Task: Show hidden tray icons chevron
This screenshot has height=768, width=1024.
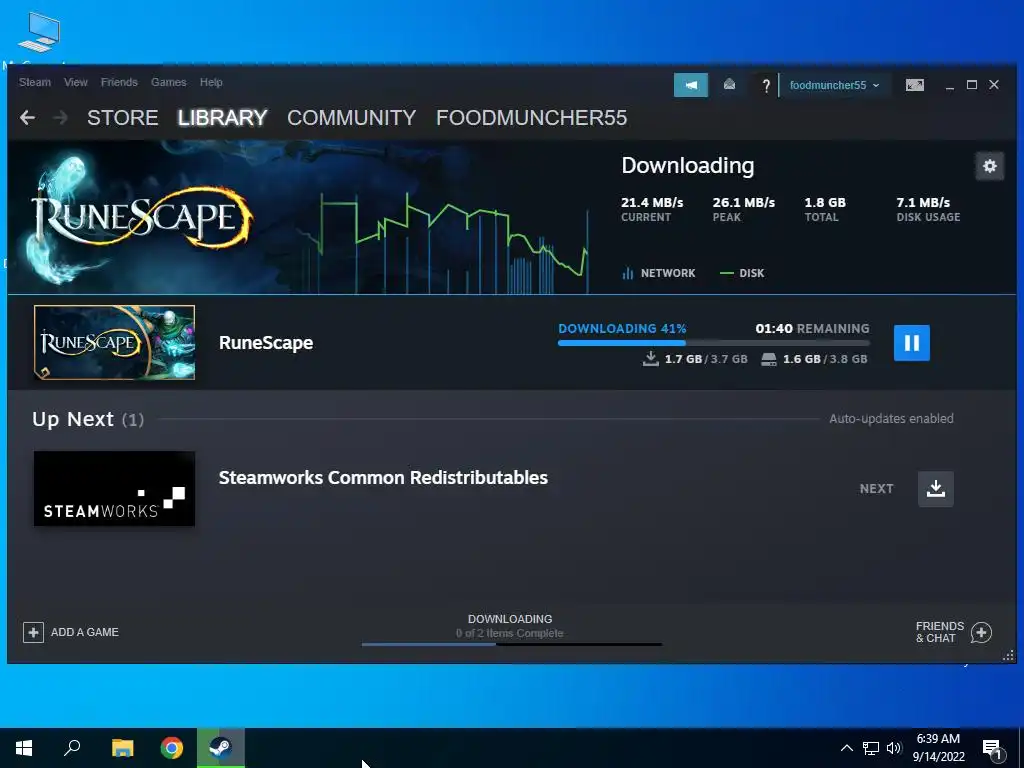Action: point(846,748)
